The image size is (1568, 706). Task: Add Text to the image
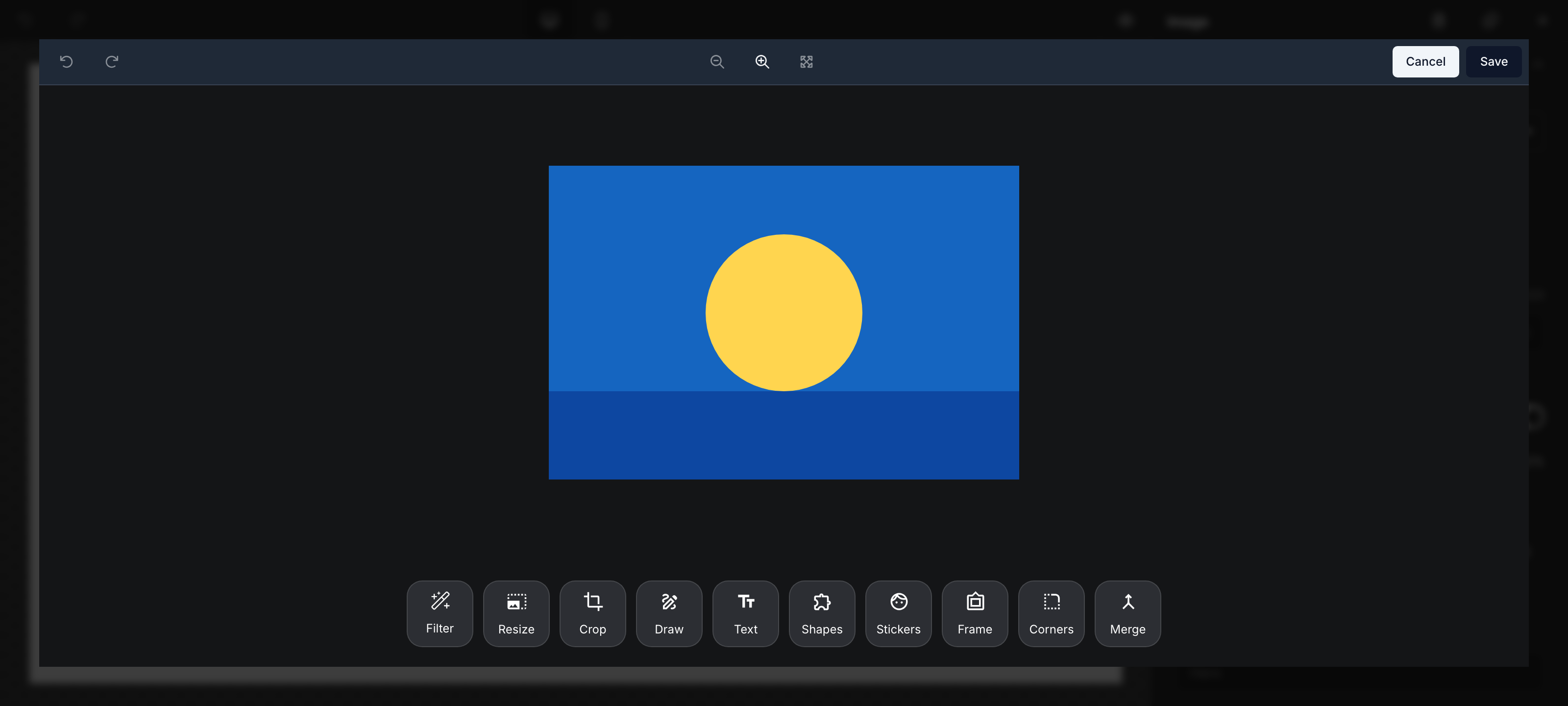coord(746,613)
